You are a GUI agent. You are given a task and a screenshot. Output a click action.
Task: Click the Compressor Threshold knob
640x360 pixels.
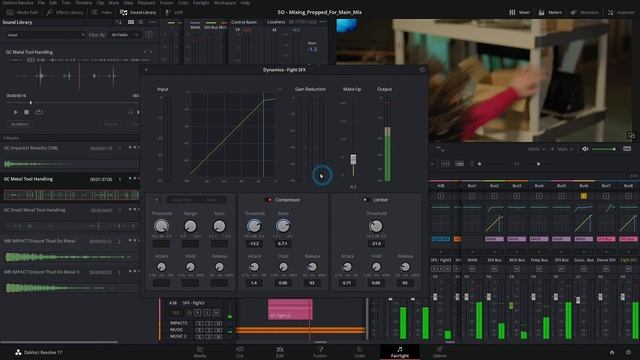click(x=254, y=226)
